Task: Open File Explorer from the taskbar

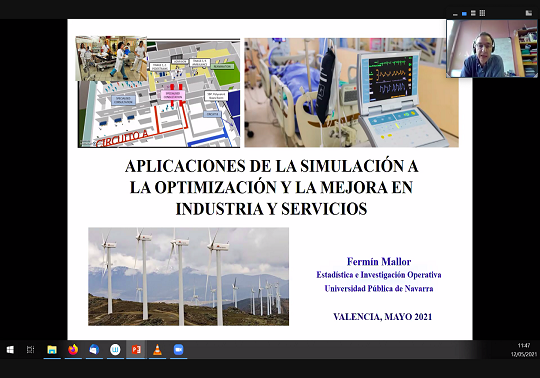Action: 52,350
